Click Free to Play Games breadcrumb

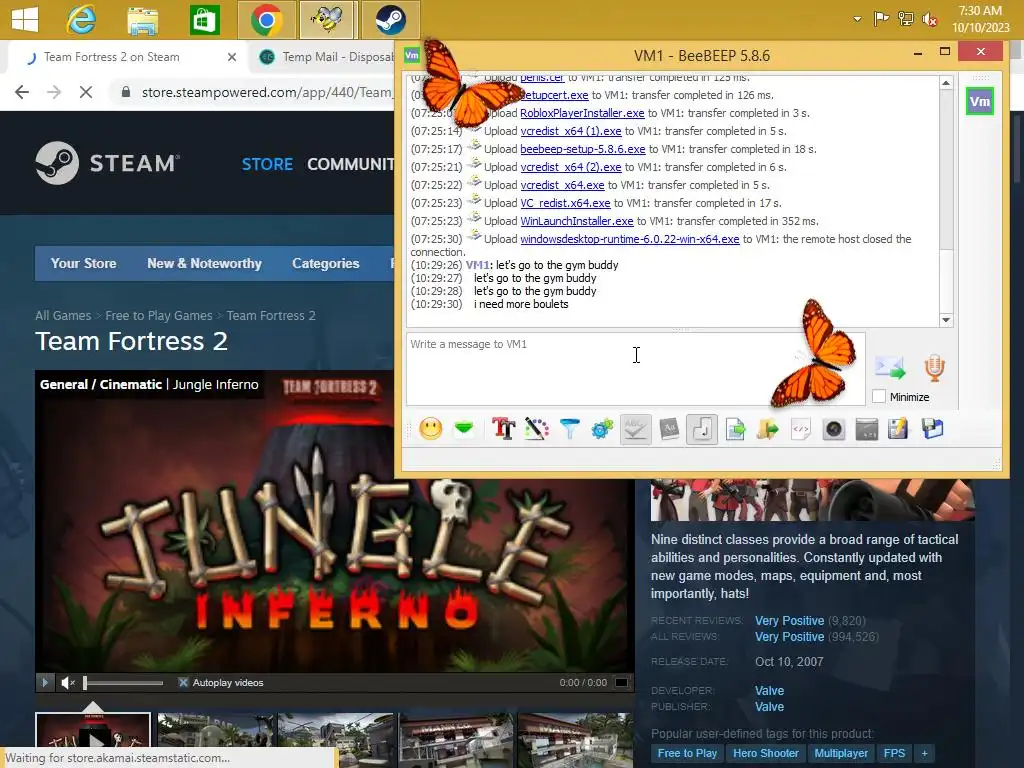[159, 315]
